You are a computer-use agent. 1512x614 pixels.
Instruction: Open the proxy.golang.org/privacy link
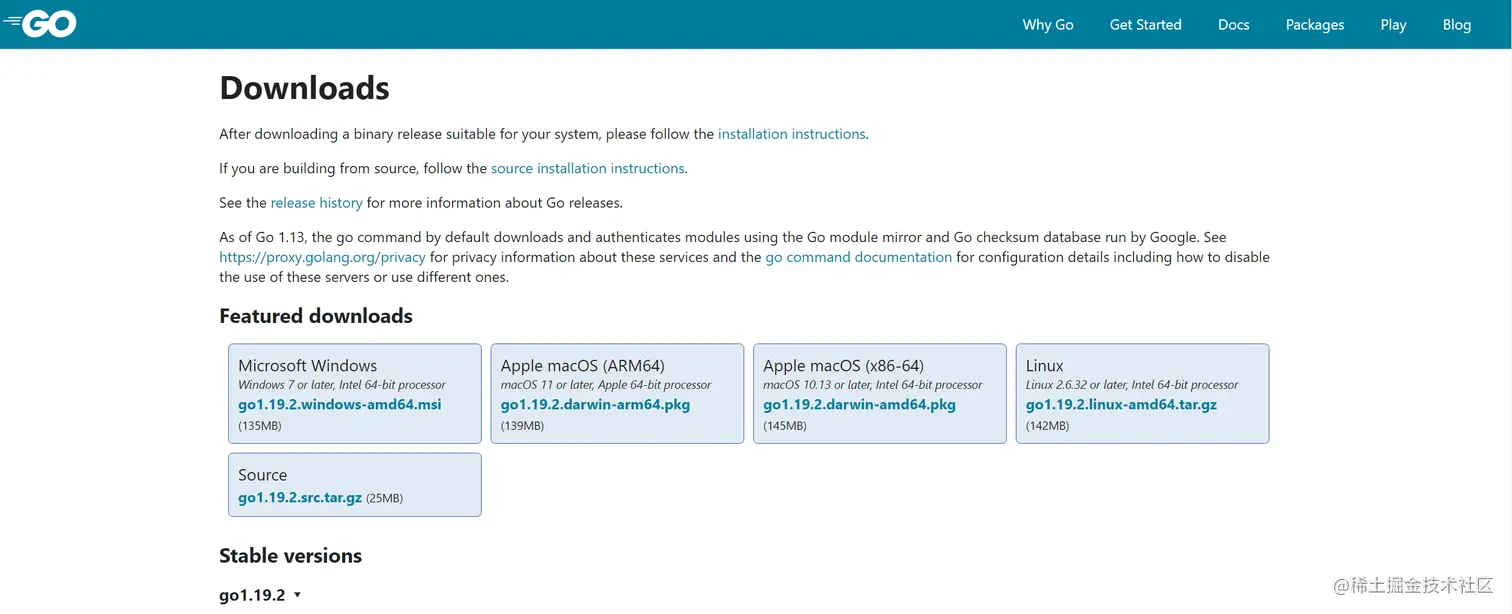[x=322, y=257]
